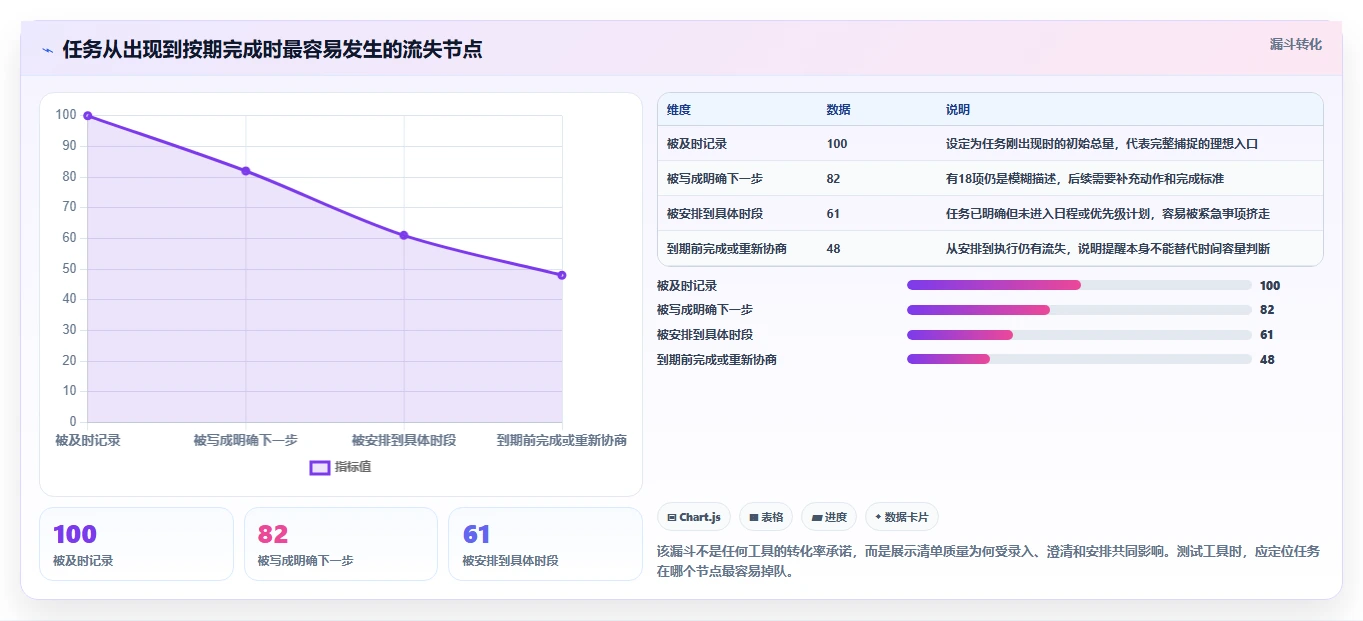Screen dimensions: 1363x621
Task: Select the 进度 tag chip
Action: pos(829,517)
